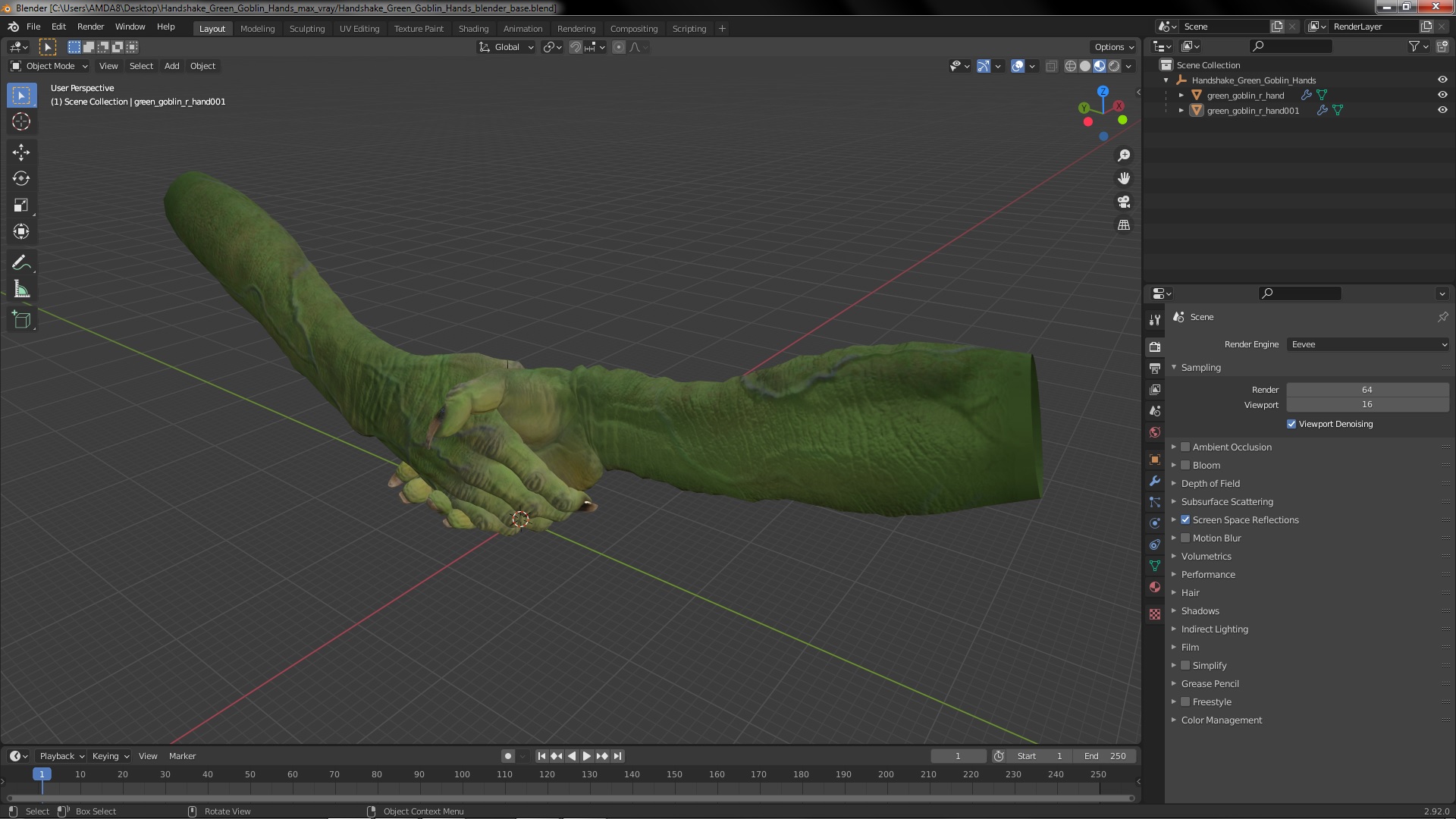Expand green_goblin_r_hand tree item
Viewport: 1456px width, 819px height.
pyautogui.click(x=1181, y=95)
